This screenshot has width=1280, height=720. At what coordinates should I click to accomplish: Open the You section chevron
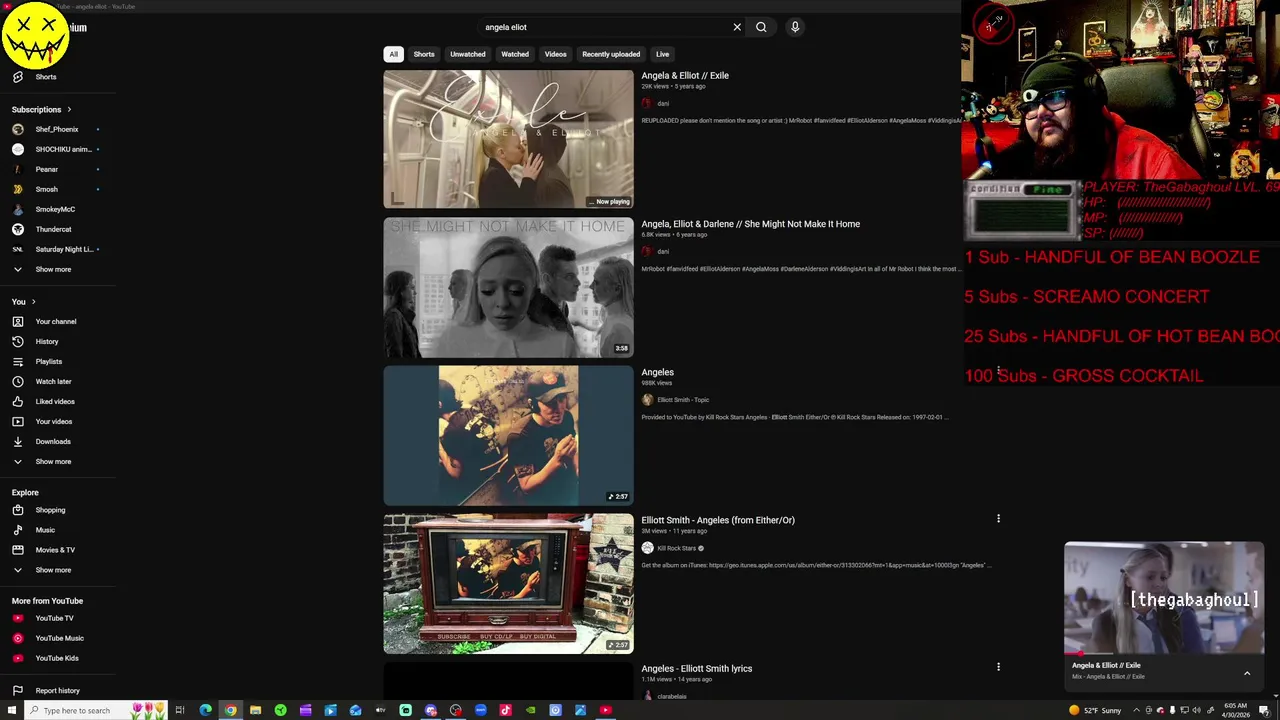(x=33, y=302)
